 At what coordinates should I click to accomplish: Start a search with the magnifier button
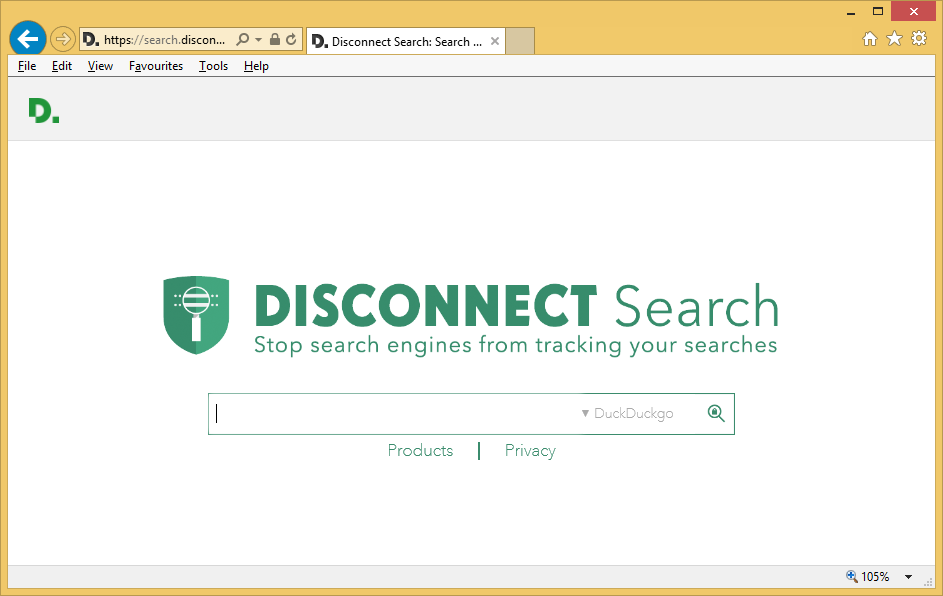tap(716, 413)
